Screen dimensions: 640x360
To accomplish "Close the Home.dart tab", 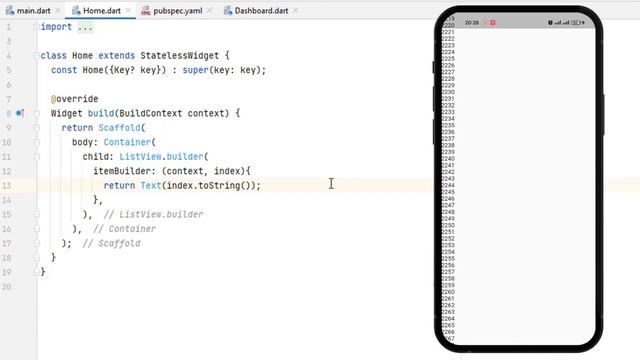I will coord(128,11).
